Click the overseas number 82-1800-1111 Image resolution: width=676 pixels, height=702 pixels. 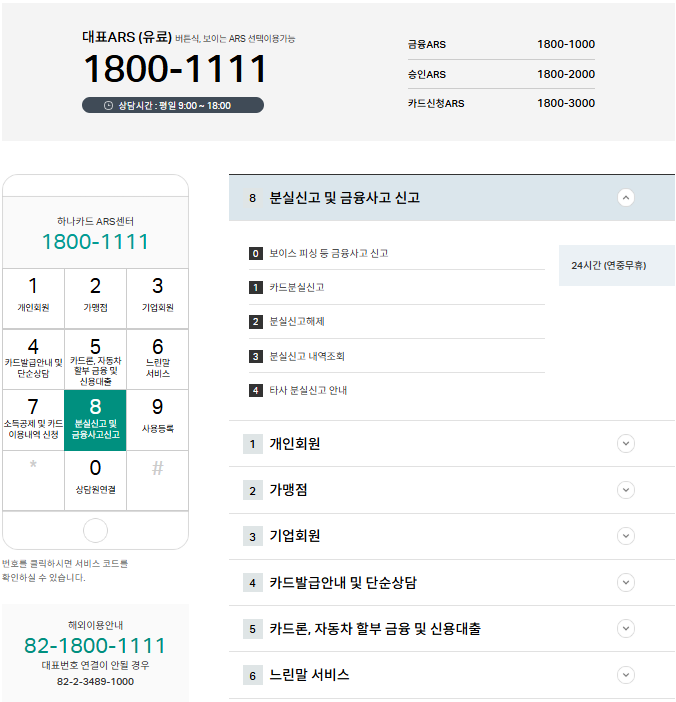tap(95, 646)
